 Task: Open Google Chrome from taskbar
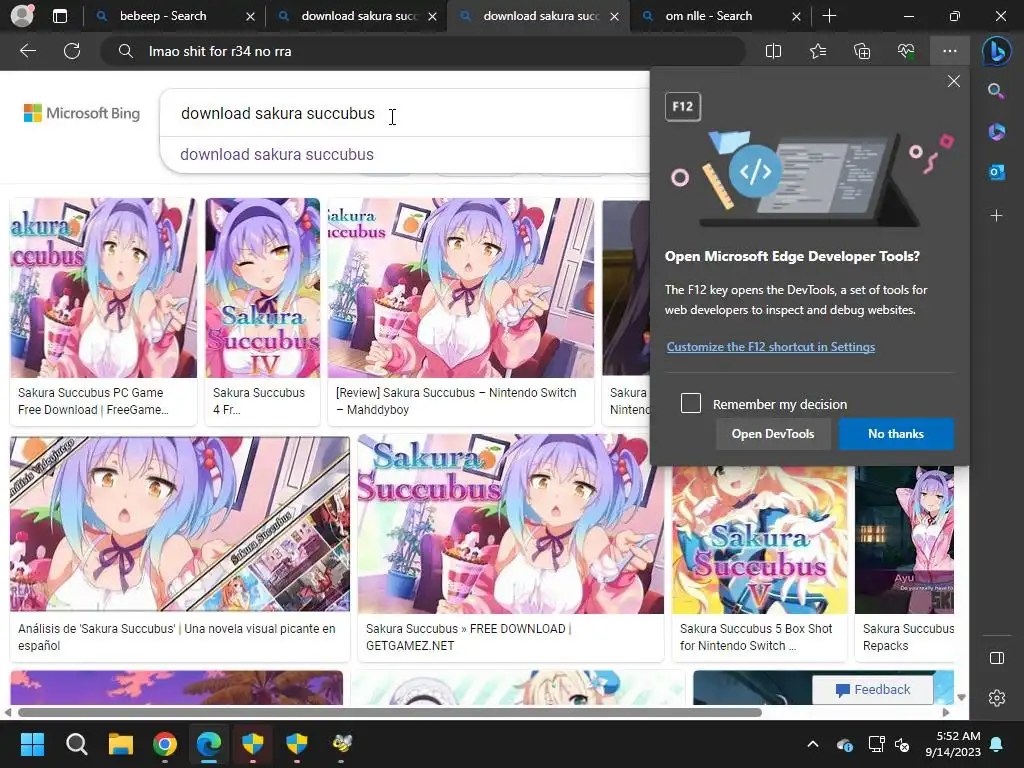tap(165, 744)
